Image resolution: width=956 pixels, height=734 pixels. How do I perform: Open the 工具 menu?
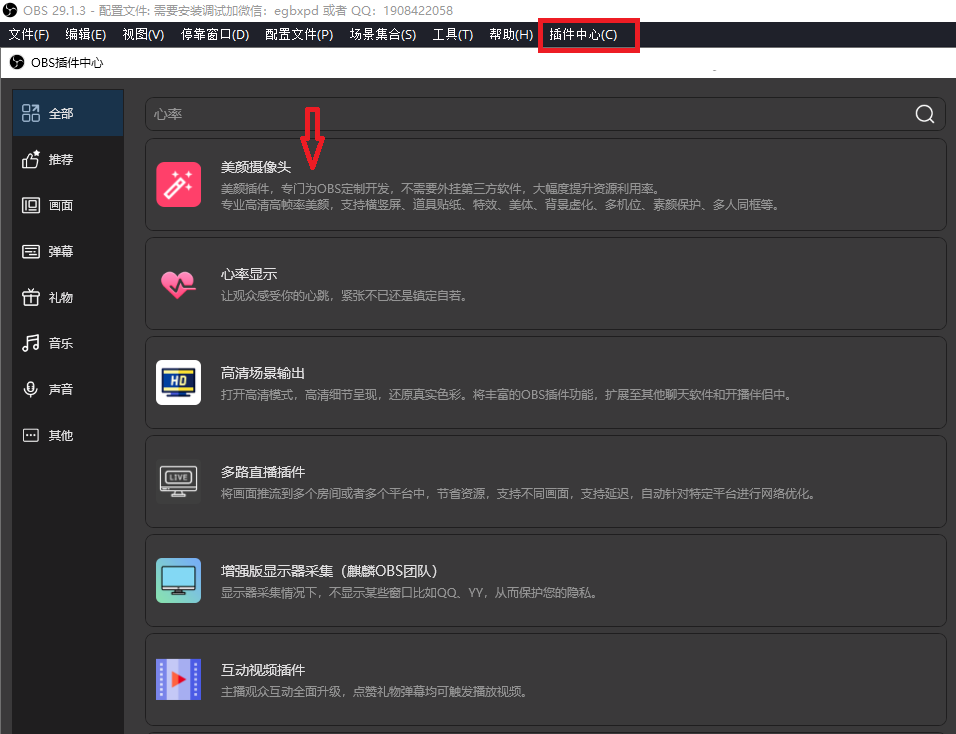[x=453, y=34]
